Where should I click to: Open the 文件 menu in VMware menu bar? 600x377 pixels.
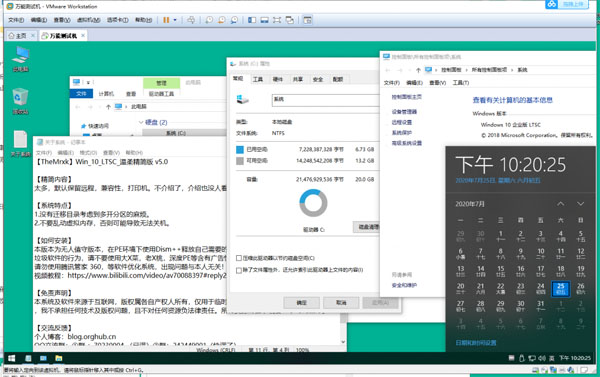tap(16, 20)
